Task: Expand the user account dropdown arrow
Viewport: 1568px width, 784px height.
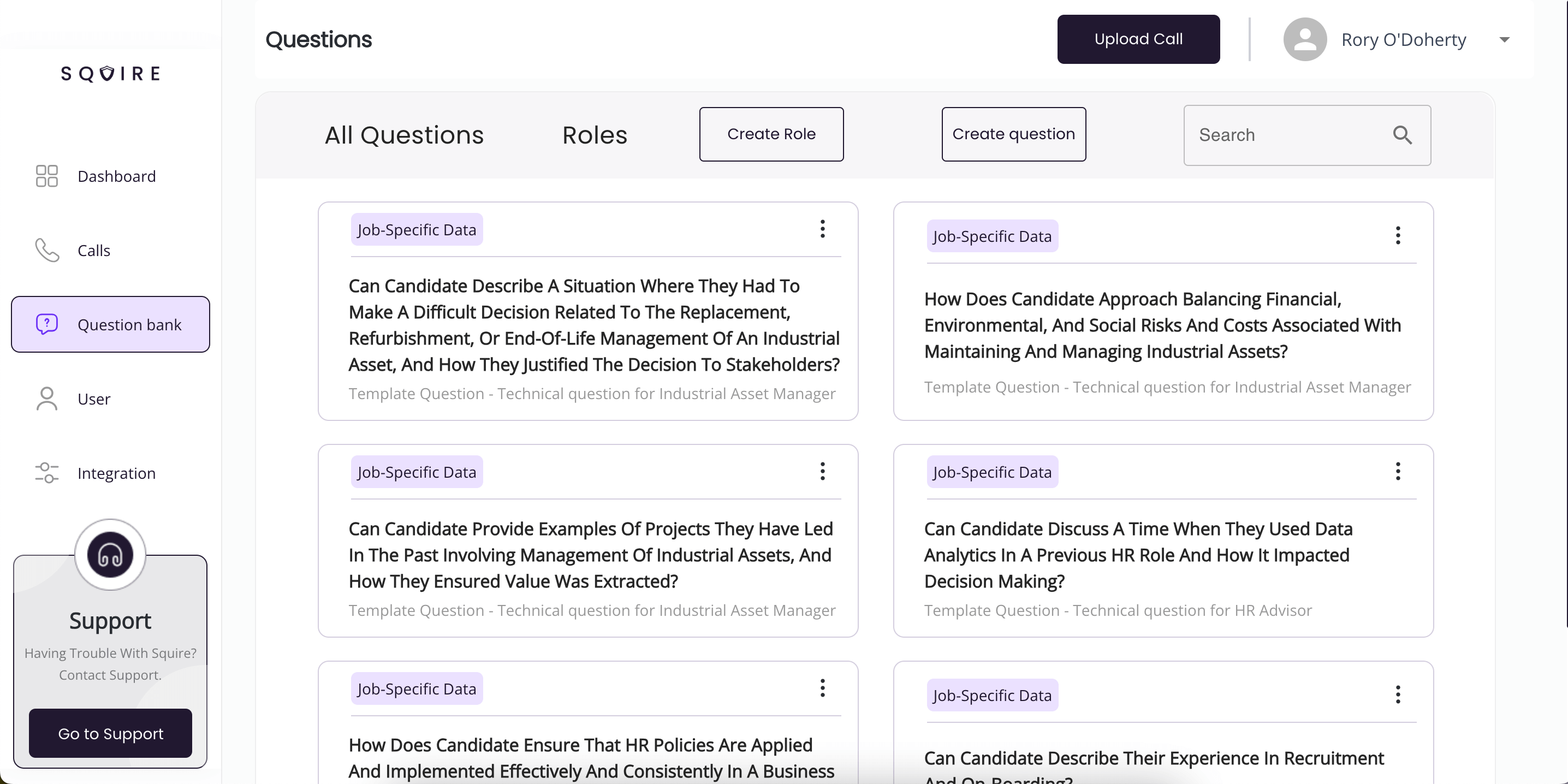Action: (1504, 40)
